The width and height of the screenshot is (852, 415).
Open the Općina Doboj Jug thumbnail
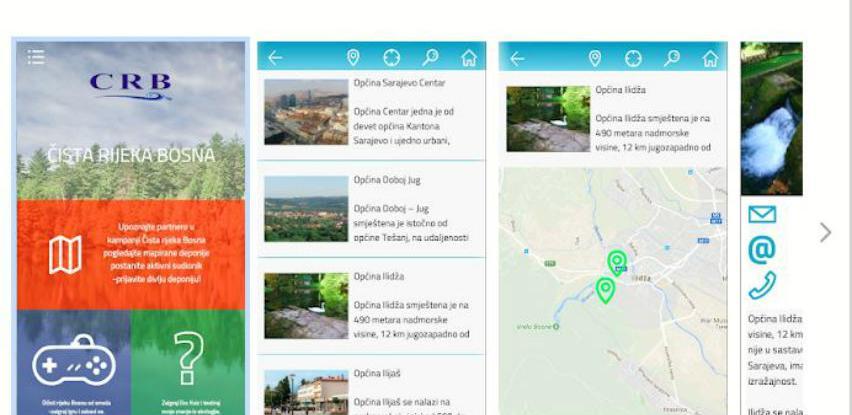click(x=306, y=209)
